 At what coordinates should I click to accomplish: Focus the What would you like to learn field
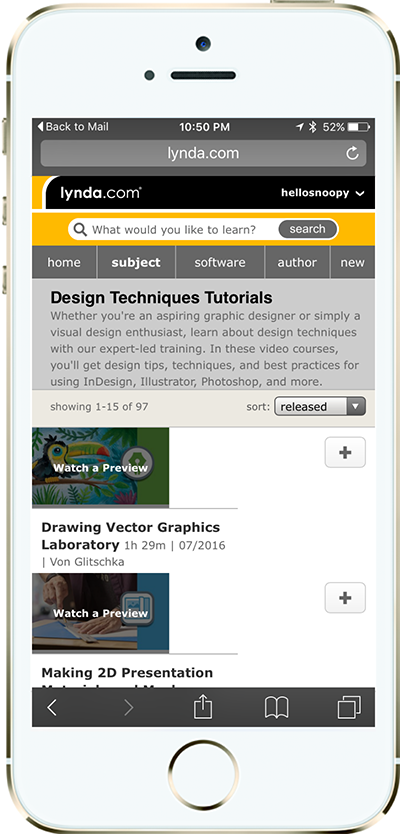tap(174, 230)
